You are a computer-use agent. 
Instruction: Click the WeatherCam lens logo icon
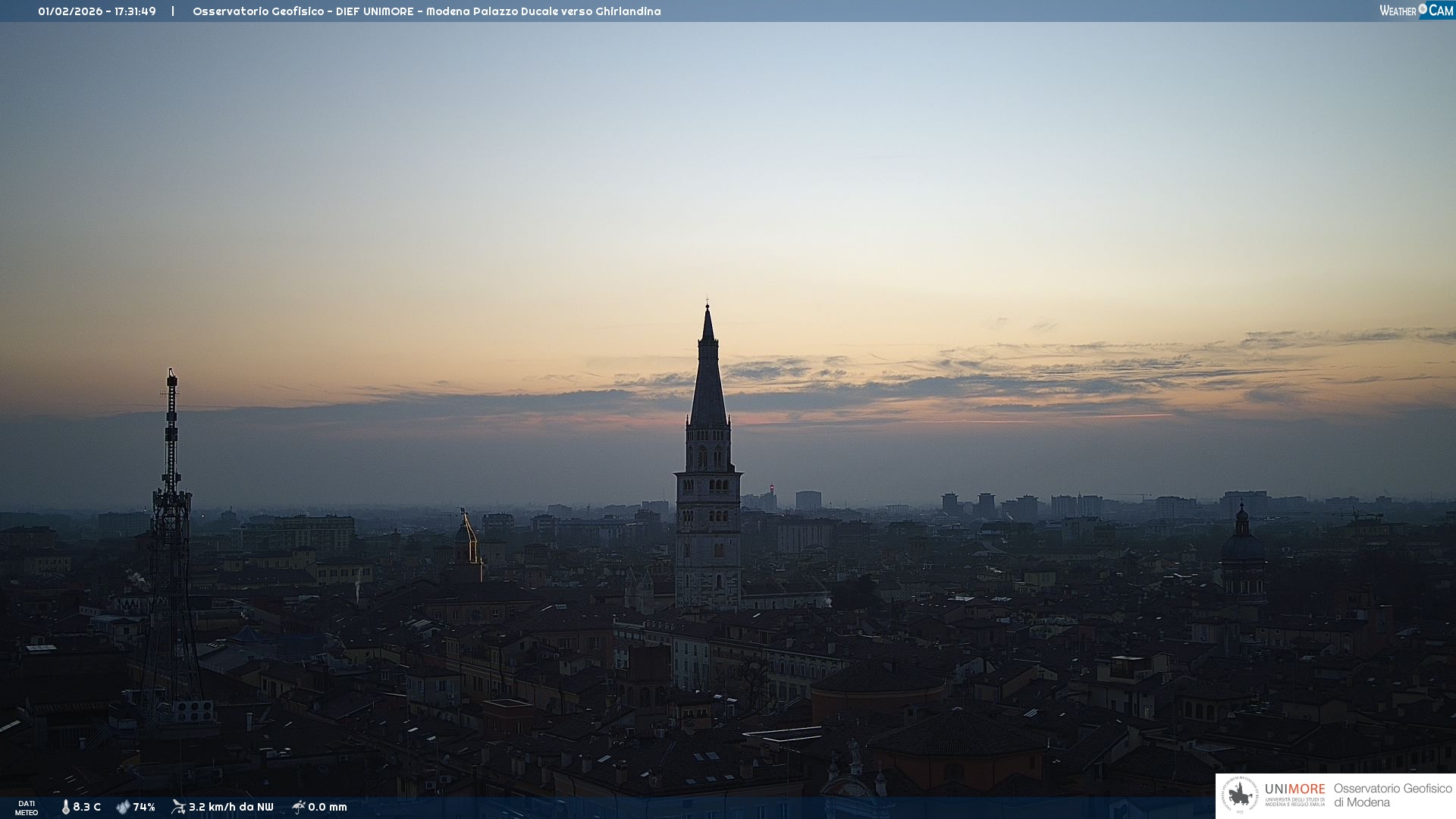(1423, 9)
